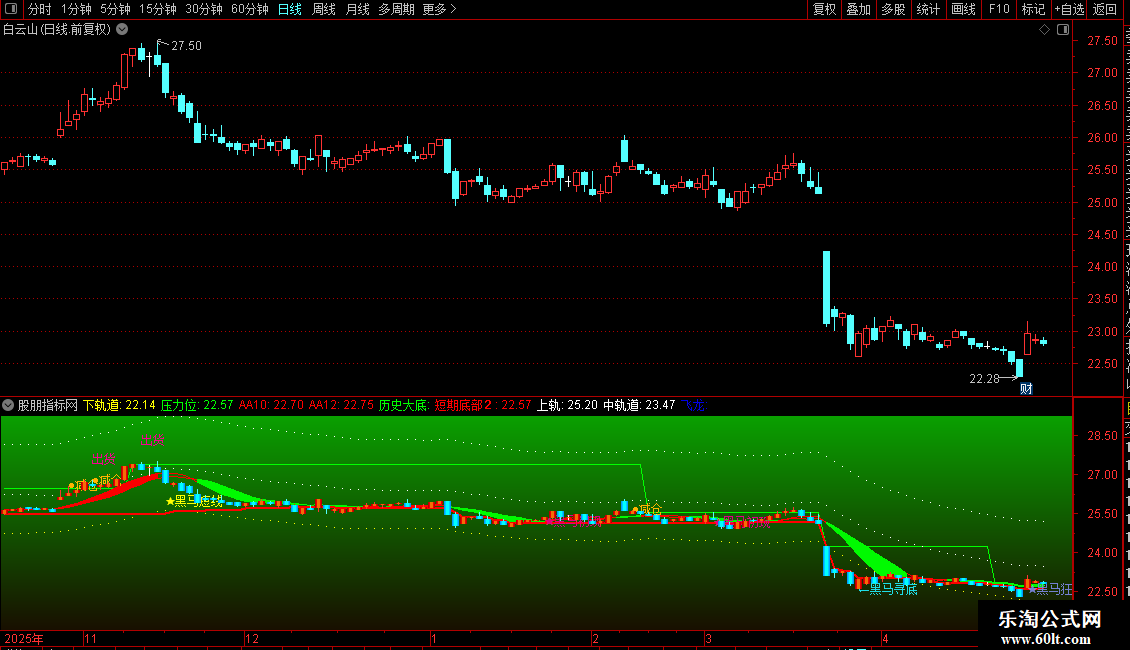Click the 中轨道: 23.47 indicator value

[x=639, y=405]
